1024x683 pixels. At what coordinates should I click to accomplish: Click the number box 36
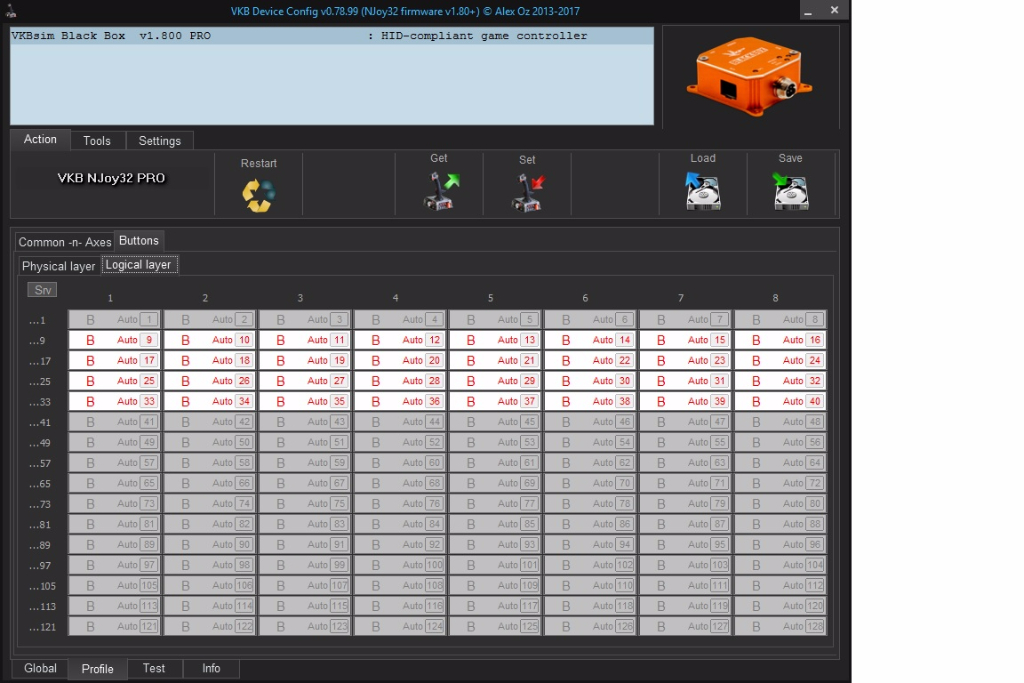(x=434, y=401)
